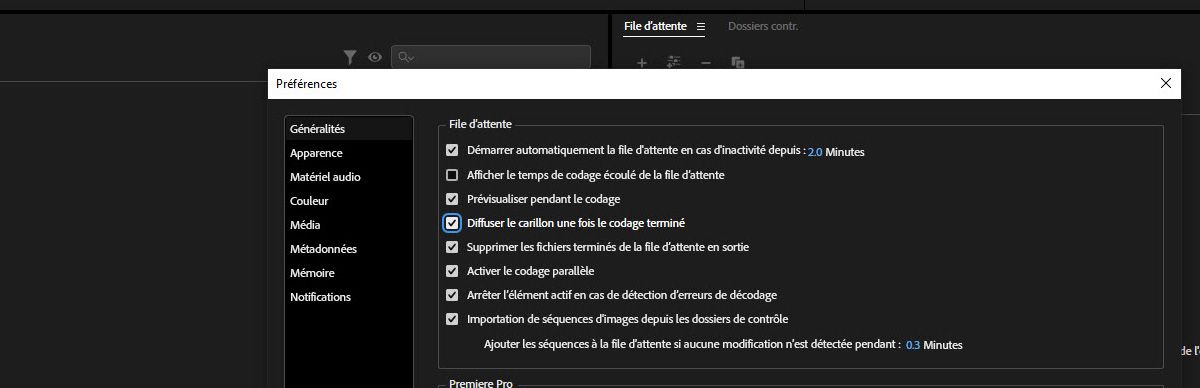Image resolution: width=1200 pixels, height=388 pixels.
Task: Focus the search field in background panel
Action: (490, 57)
